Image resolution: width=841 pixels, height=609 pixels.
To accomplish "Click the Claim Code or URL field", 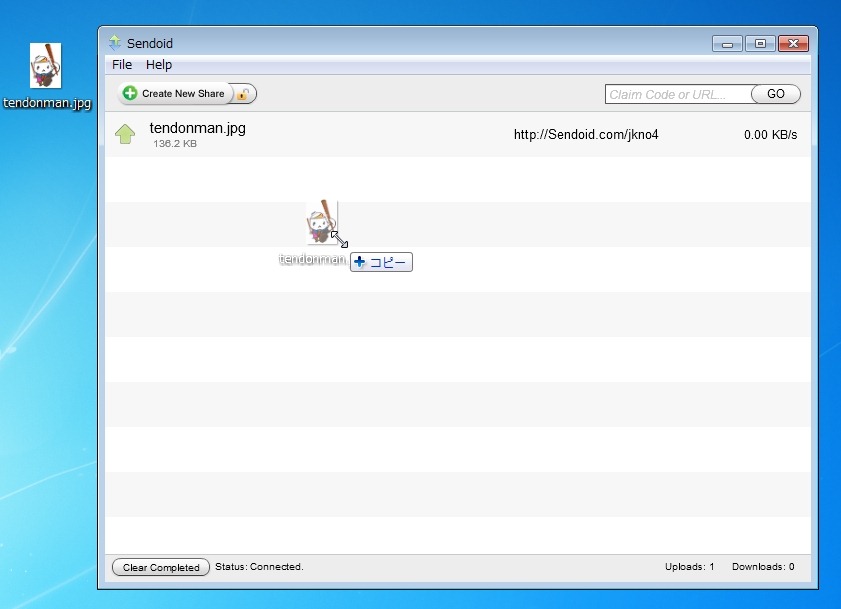I will 678,94.
